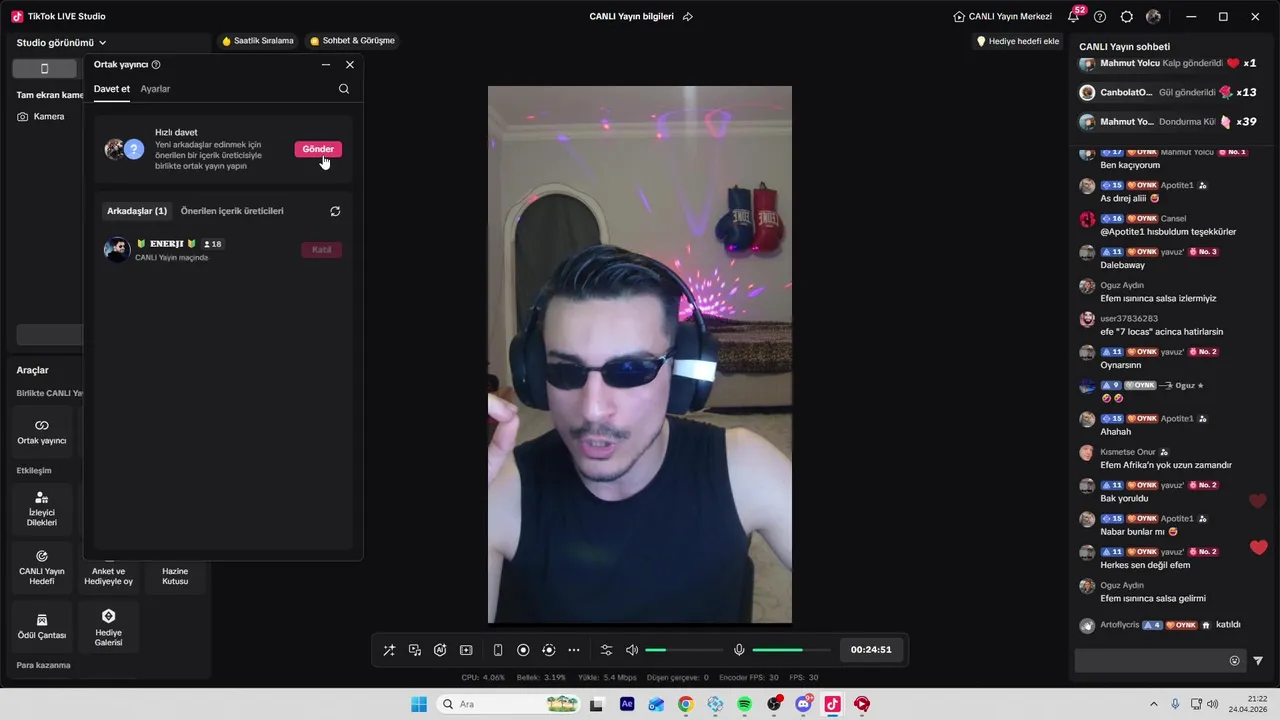This screenshot has height=720, width=1280.
Task: Mute the microphone icon
Action: [x=739, y=650]
